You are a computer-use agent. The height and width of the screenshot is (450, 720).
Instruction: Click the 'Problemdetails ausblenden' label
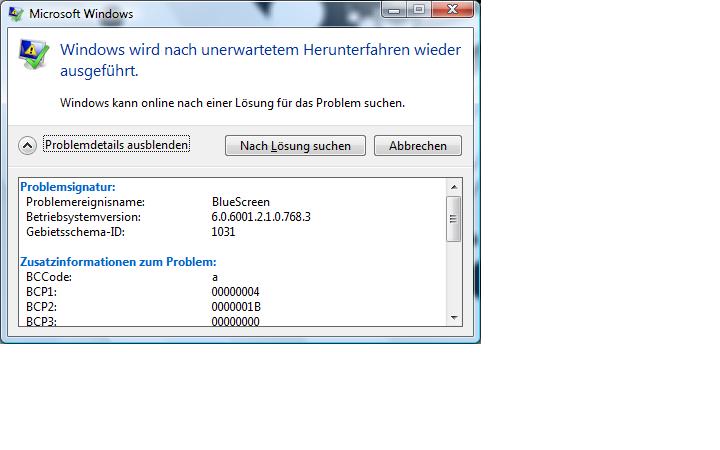(x=117, y=145)
